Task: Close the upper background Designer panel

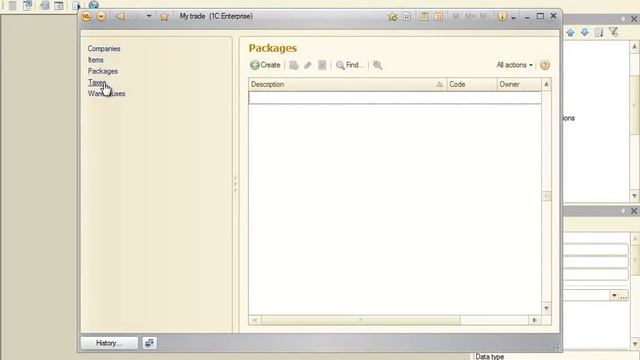Action: click(x=634, y=19)
